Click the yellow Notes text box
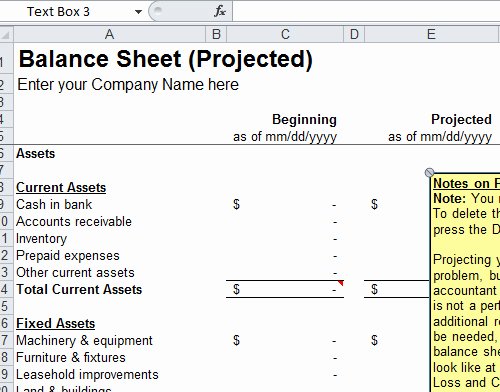Screen dimensions: 500x392 465,283
